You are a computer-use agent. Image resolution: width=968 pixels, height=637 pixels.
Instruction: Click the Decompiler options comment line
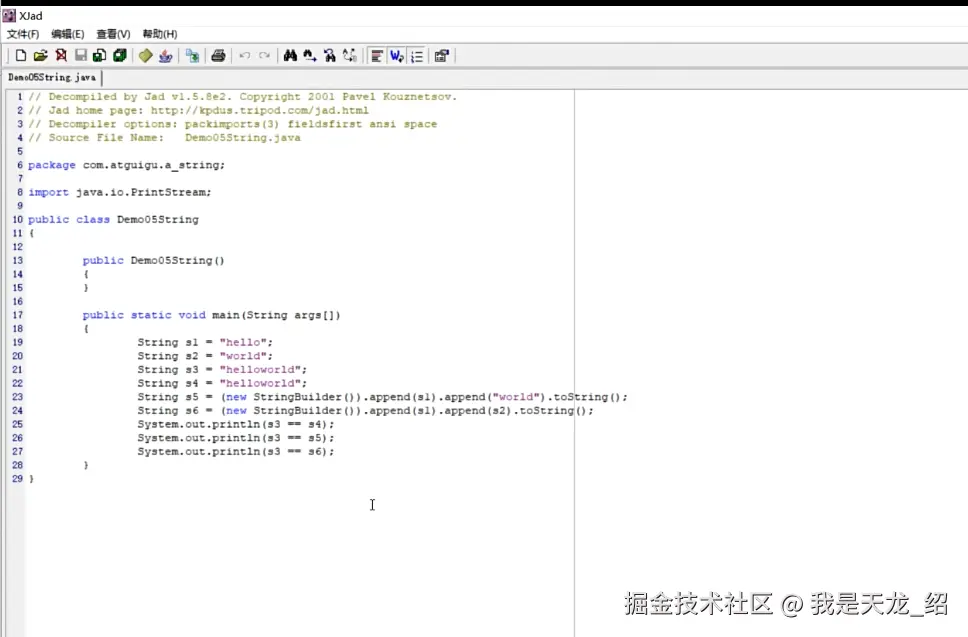tap(233, 124)
